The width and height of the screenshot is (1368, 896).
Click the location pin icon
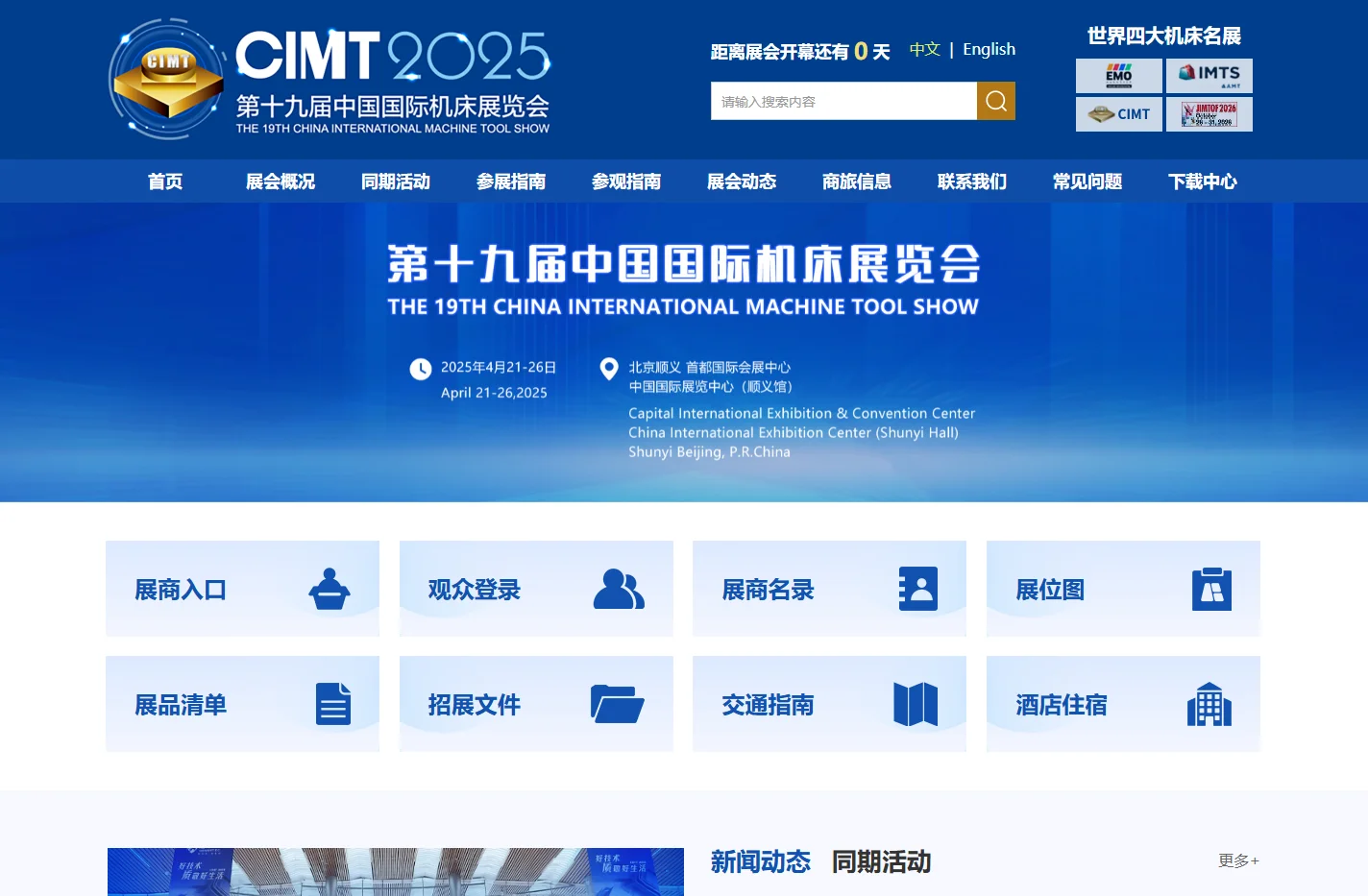coord(609,369)
